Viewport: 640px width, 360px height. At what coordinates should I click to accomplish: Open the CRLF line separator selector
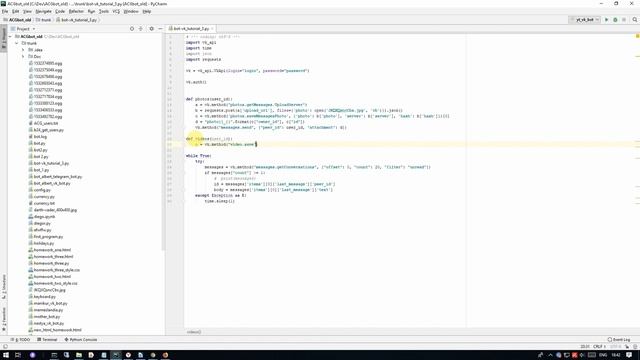(599, 346)
